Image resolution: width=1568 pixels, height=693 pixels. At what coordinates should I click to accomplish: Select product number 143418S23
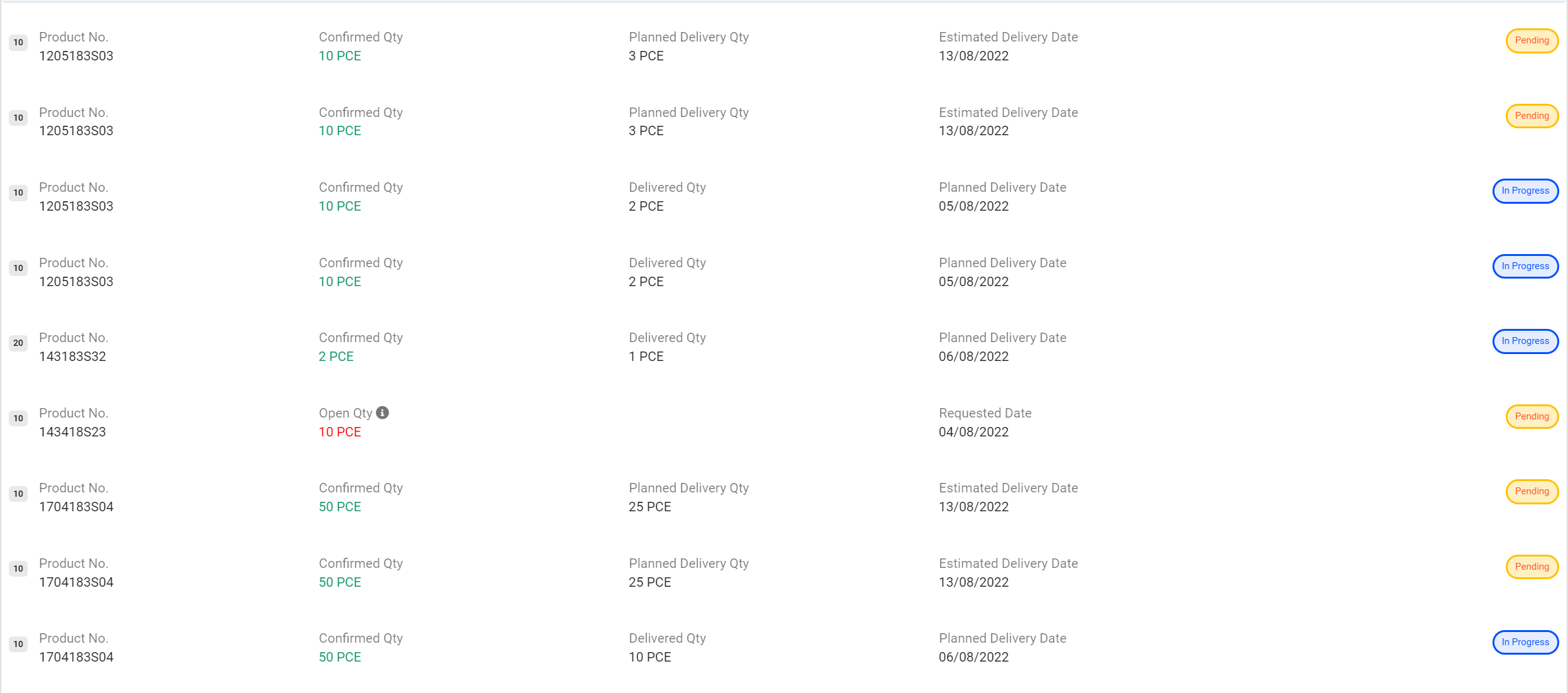[x=72, y=432]
